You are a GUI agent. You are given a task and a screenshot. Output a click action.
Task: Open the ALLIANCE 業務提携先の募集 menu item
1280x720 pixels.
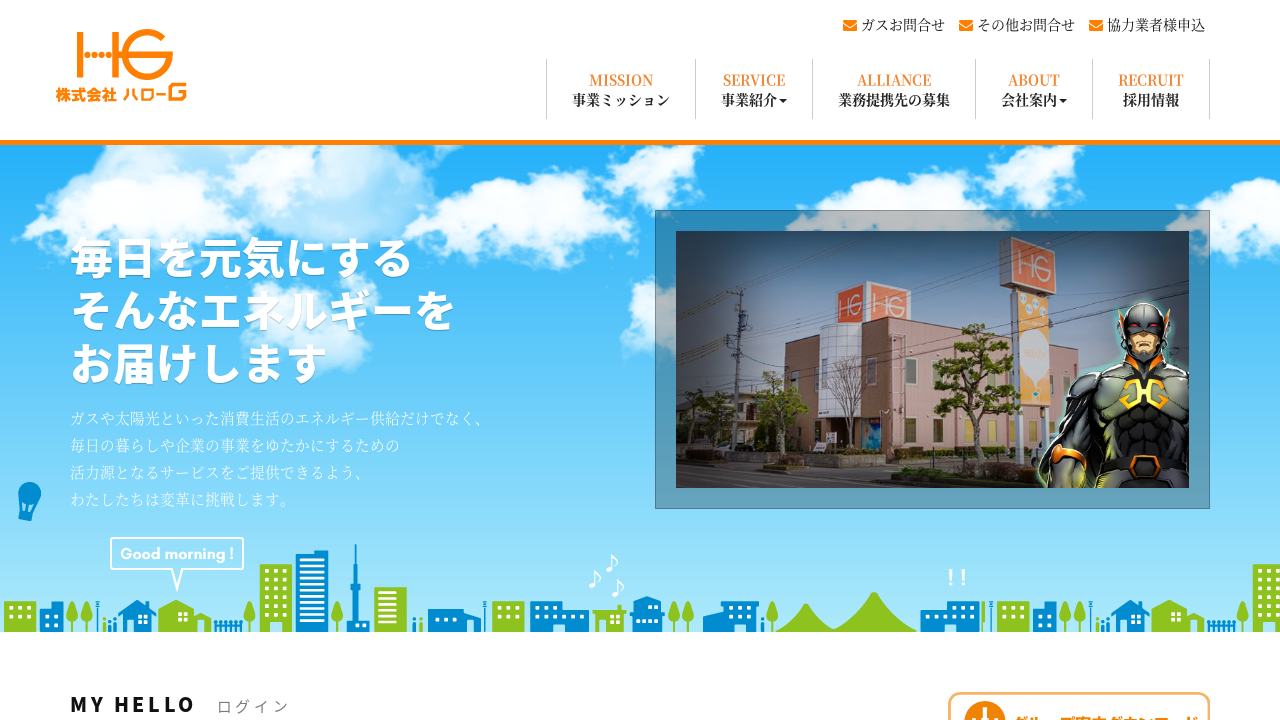(894, 89)
